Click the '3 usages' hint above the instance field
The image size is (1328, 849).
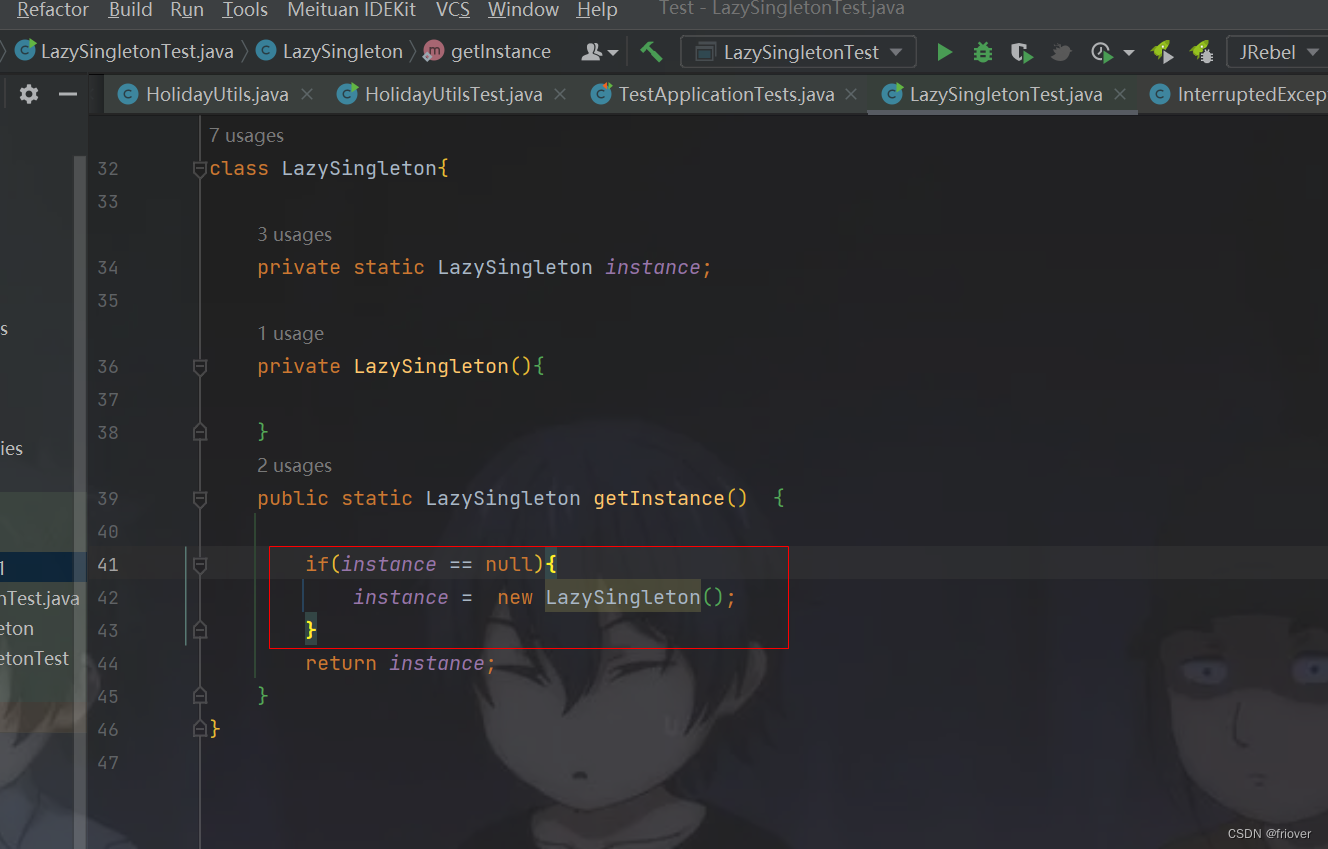pos(294,235)
